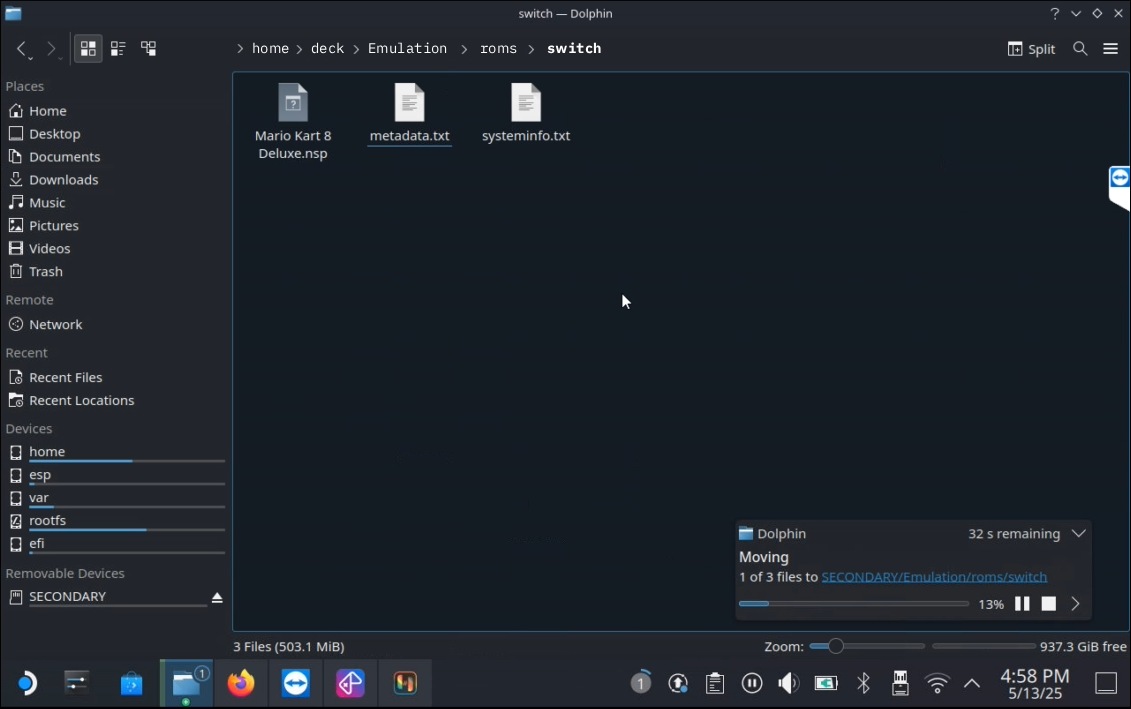Open System Settings from taskbar
This screenshot has width=1131, height=709.
pos(76,683)
